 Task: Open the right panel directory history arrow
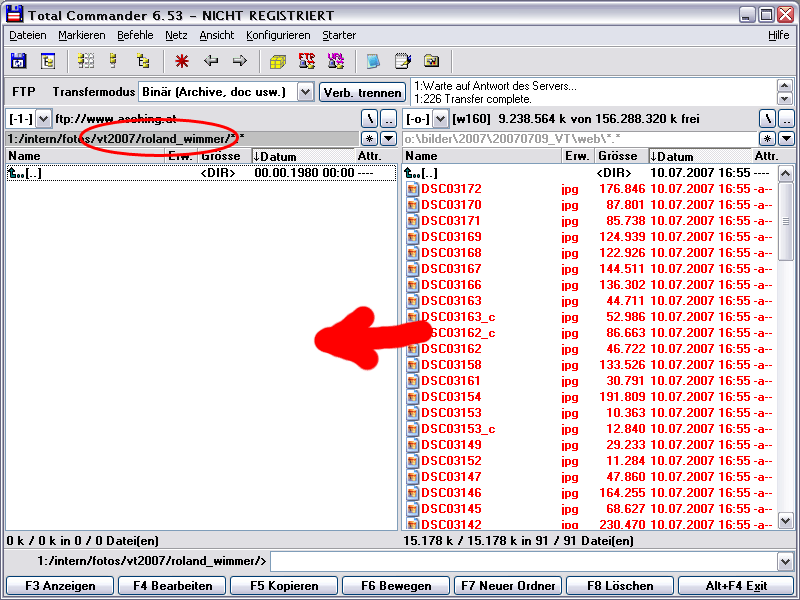coord(786,138)
